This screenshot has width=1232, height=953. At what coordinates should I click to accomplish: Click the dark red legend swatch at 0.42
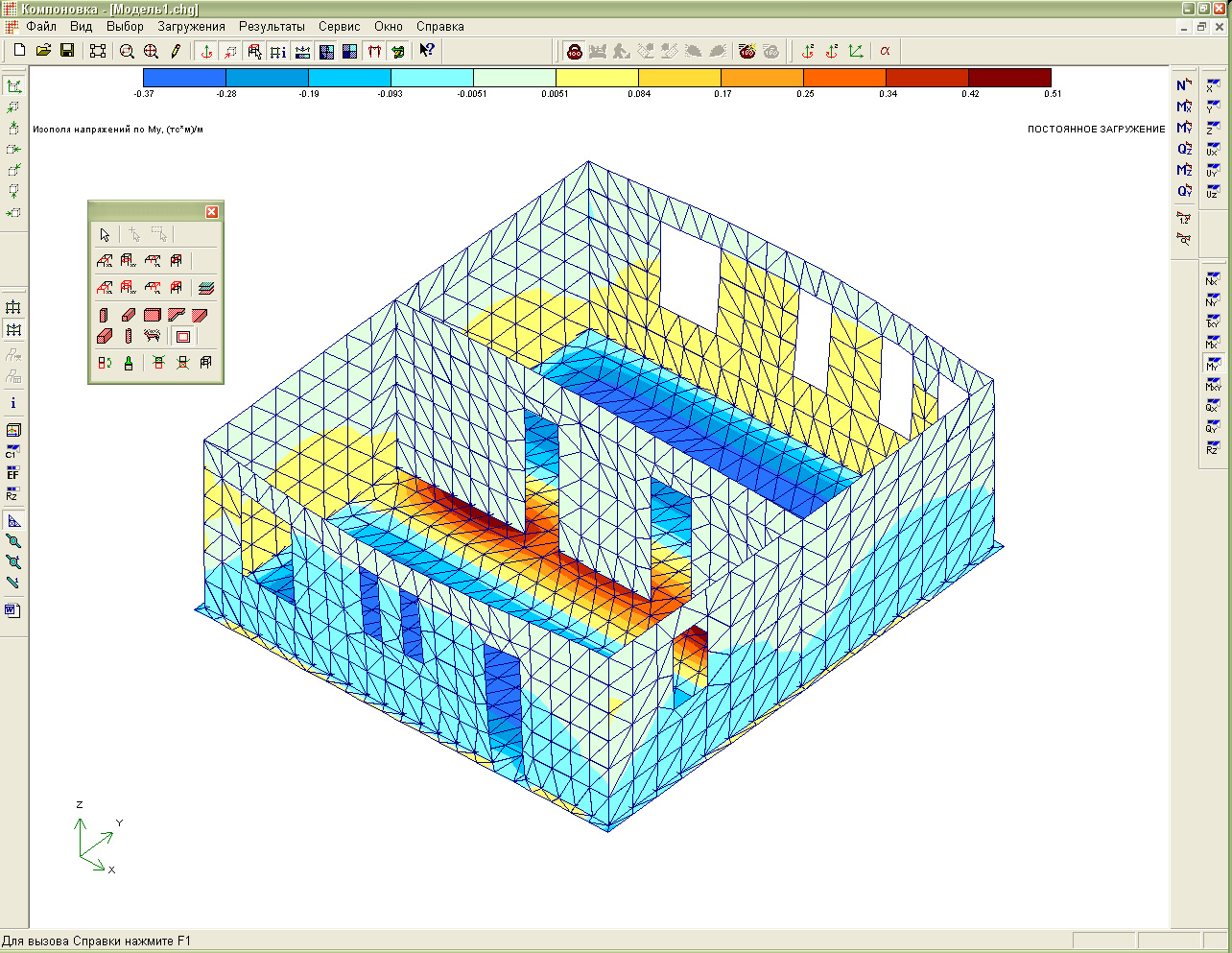click(x=1009, y=78)
